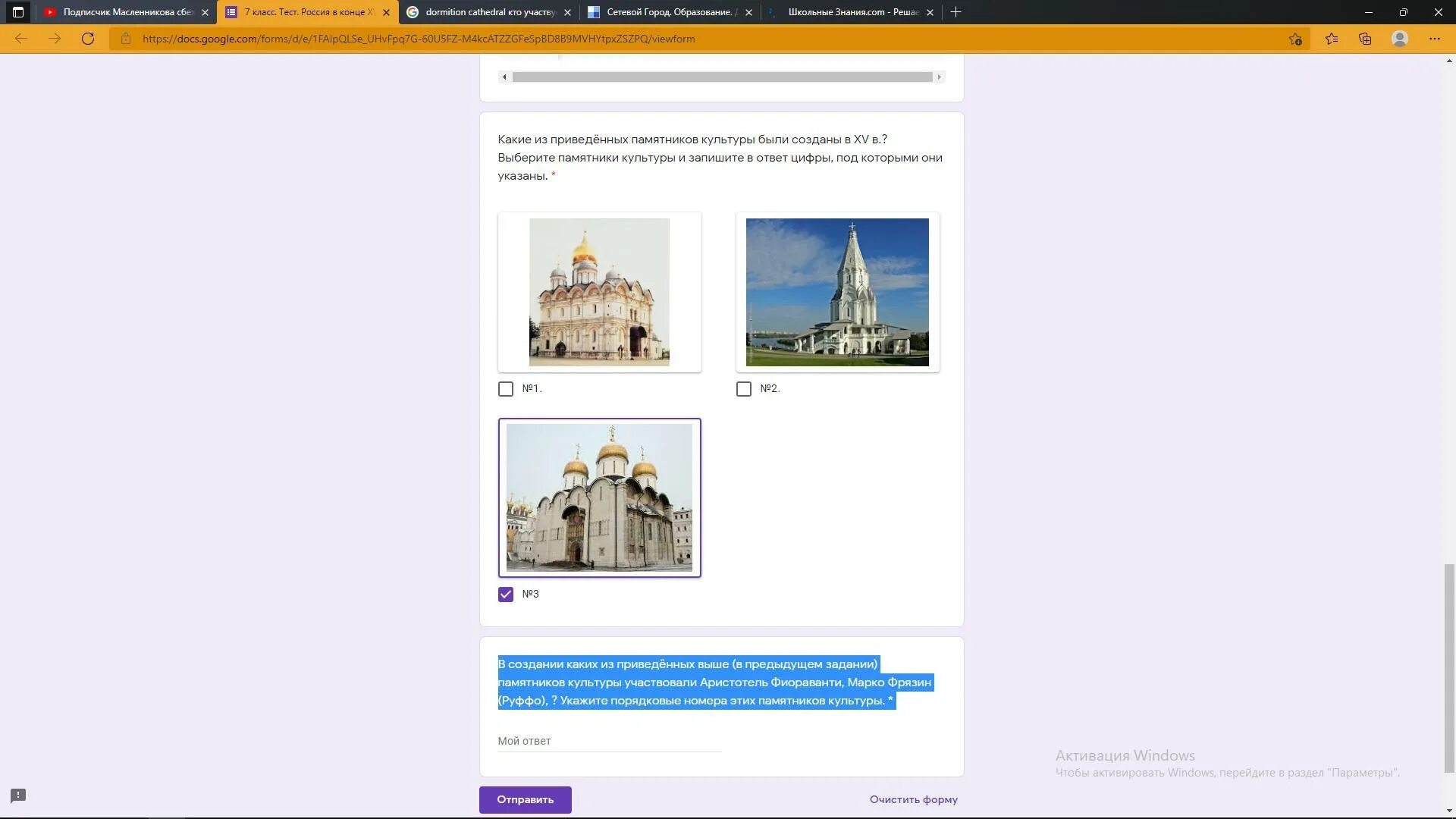Screen dimensions: 1456x819
Task: Toggle checkbox for №1 cultural monument
Action: pos(506,388)
